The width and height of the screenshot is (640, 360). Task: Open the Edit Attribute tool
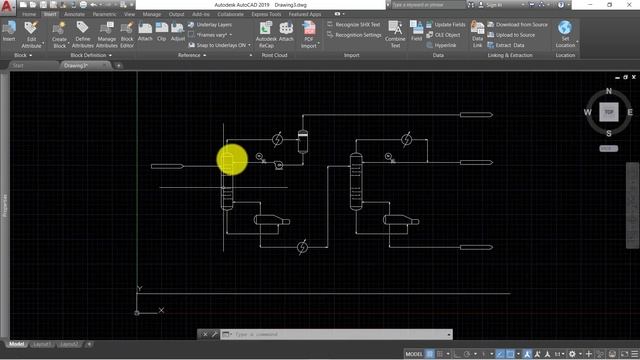[x=31, y=34]
